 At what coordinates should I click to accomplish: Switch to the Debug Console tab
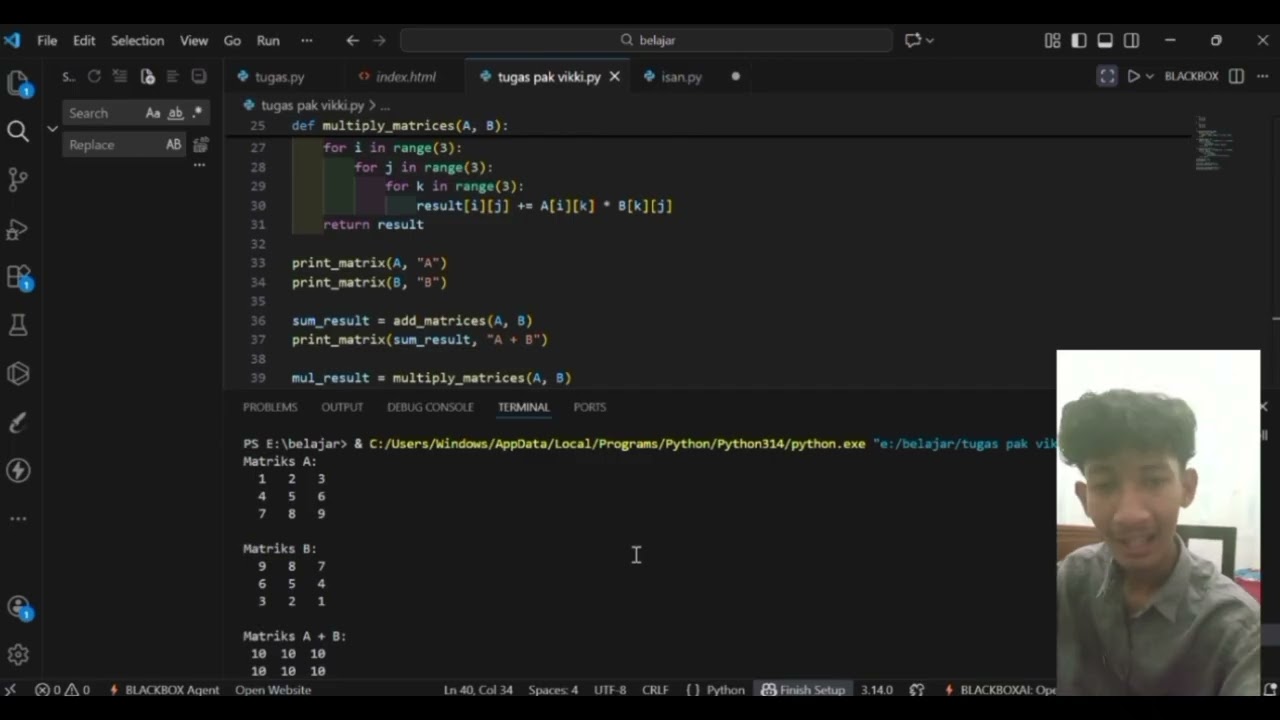tap(430, 407)
